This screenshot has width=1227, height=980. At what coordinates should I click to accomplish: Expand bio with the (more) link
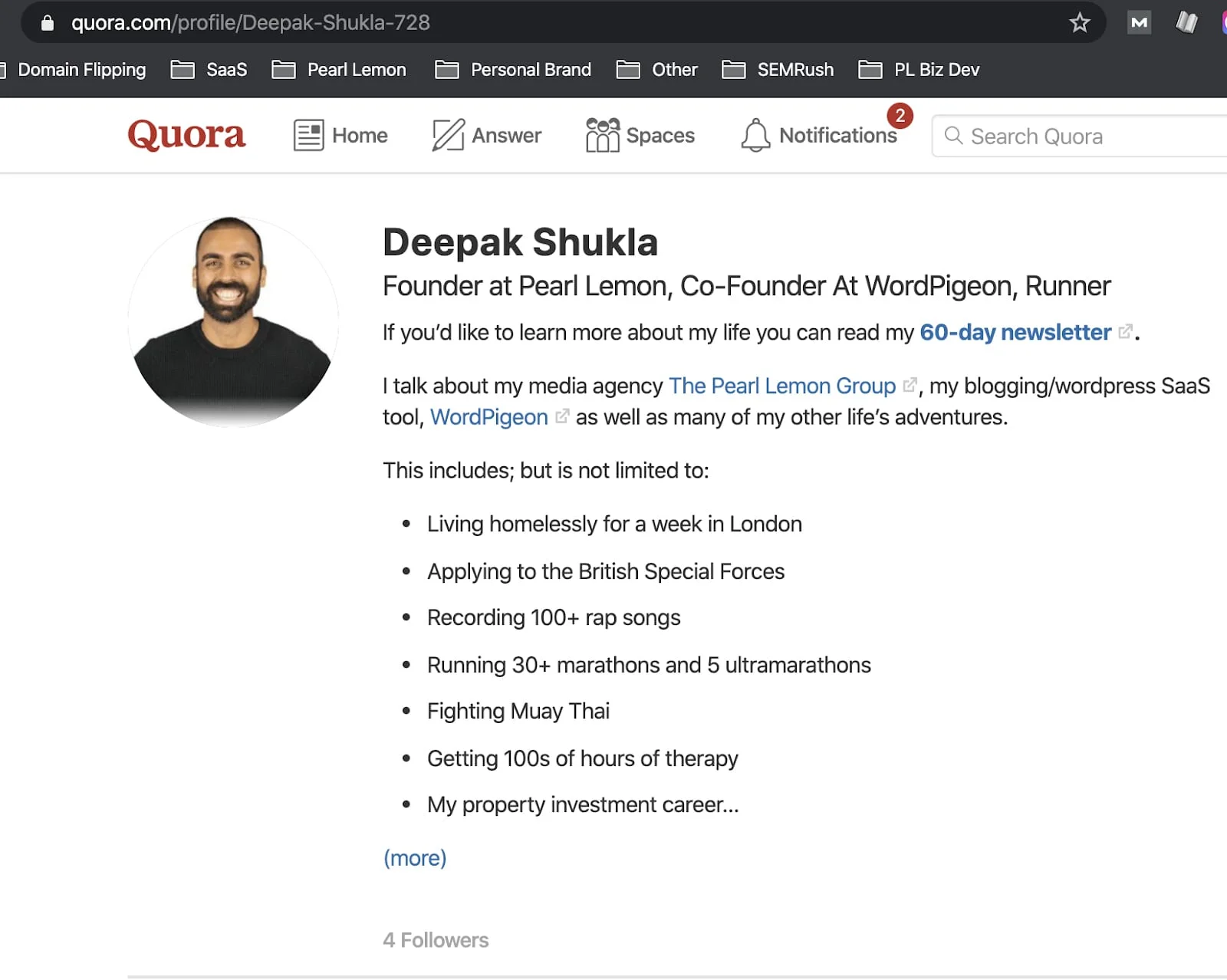pos(415,858)
